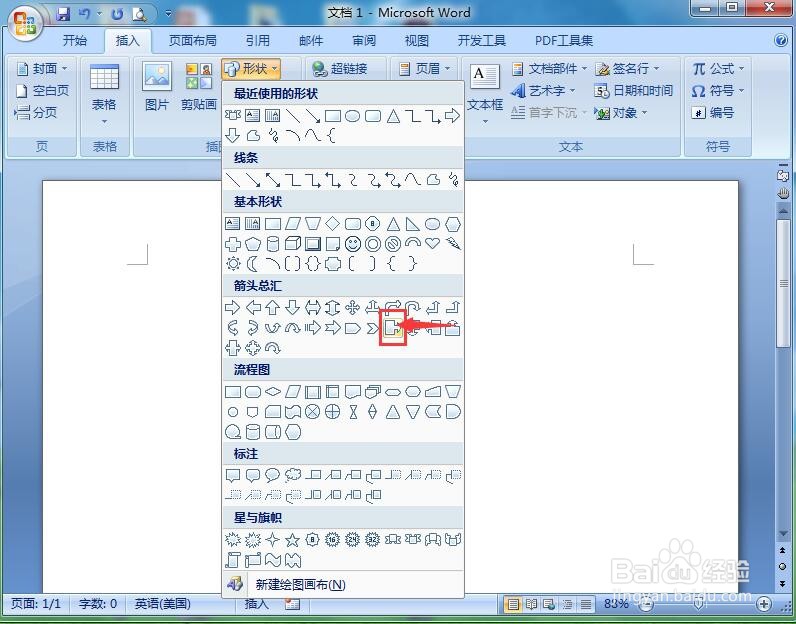
Task: Switch to Web Layout view
Action: point(549,604)
